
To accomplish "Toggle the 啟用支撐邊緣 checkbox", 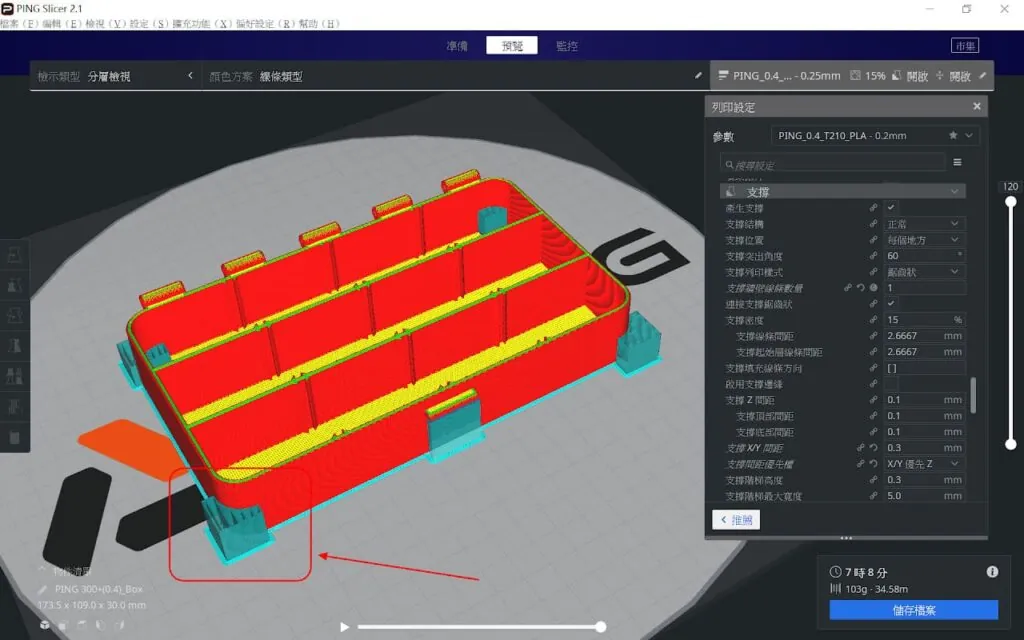I will (x=891, y=384).
